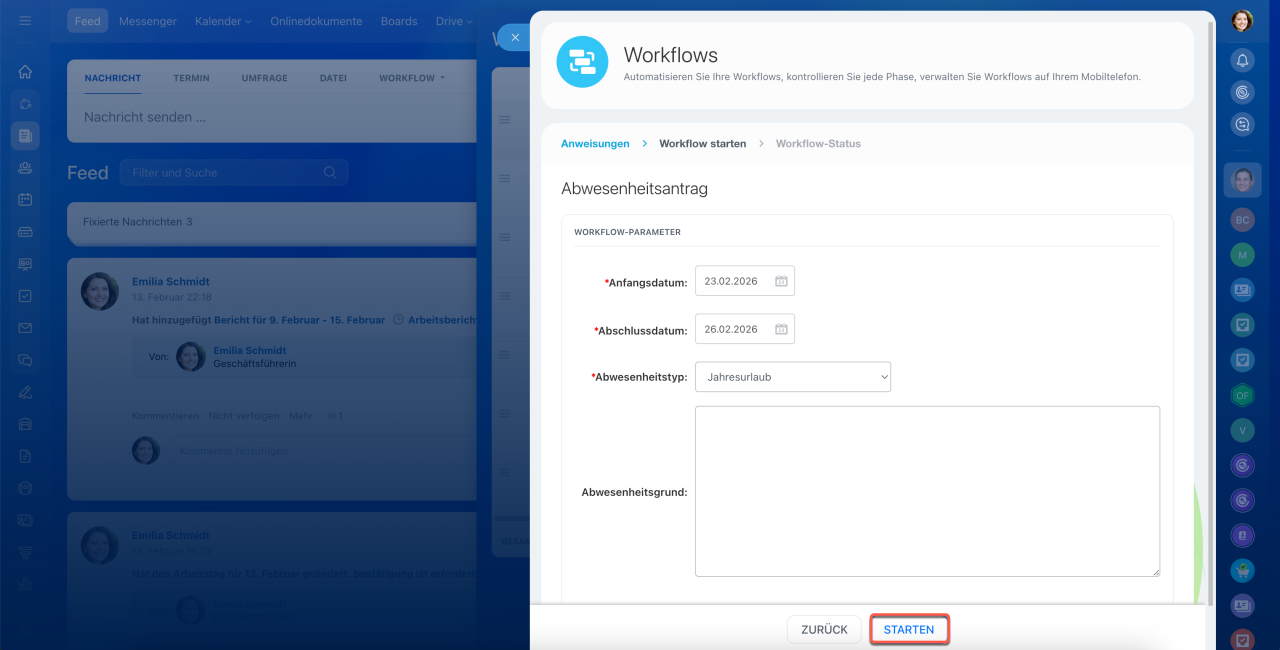Screen dimensions: 1280x650
Task: Open calendar picker for Abschlussdatum
Action: tap(782, 329)
